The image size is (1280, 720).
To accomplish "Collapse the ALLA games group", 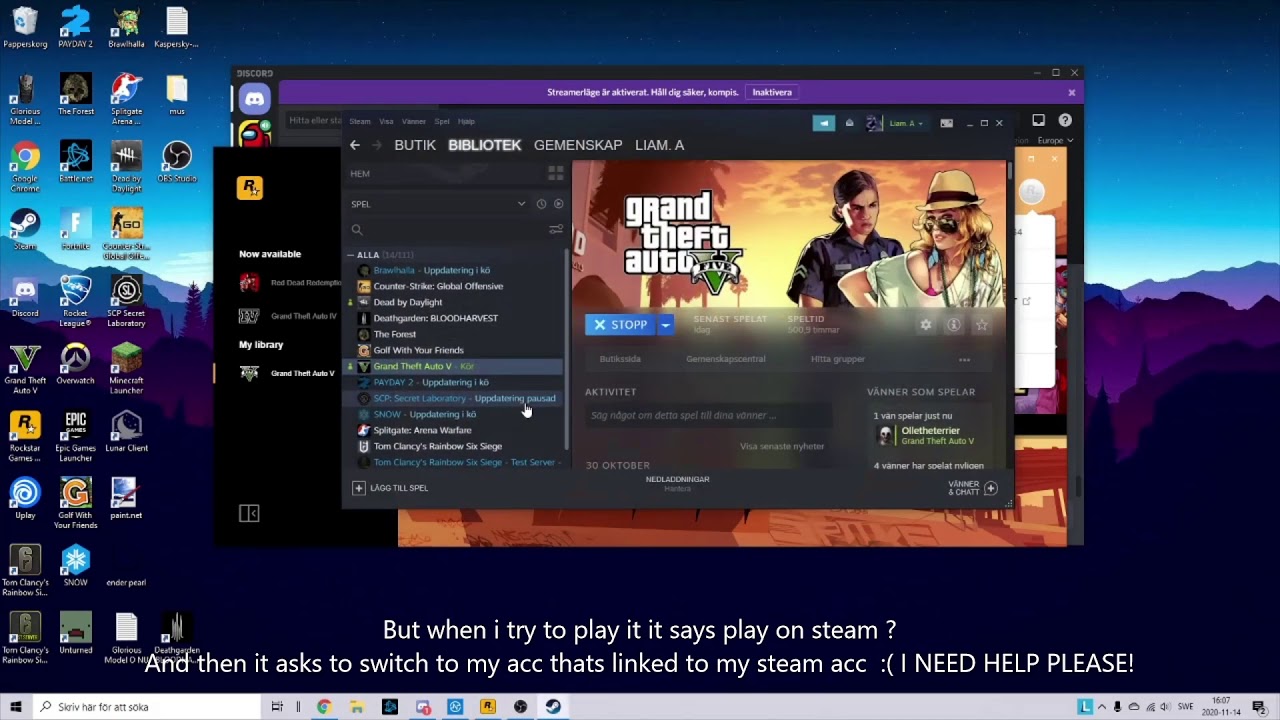I will click(x=351, y=255).
